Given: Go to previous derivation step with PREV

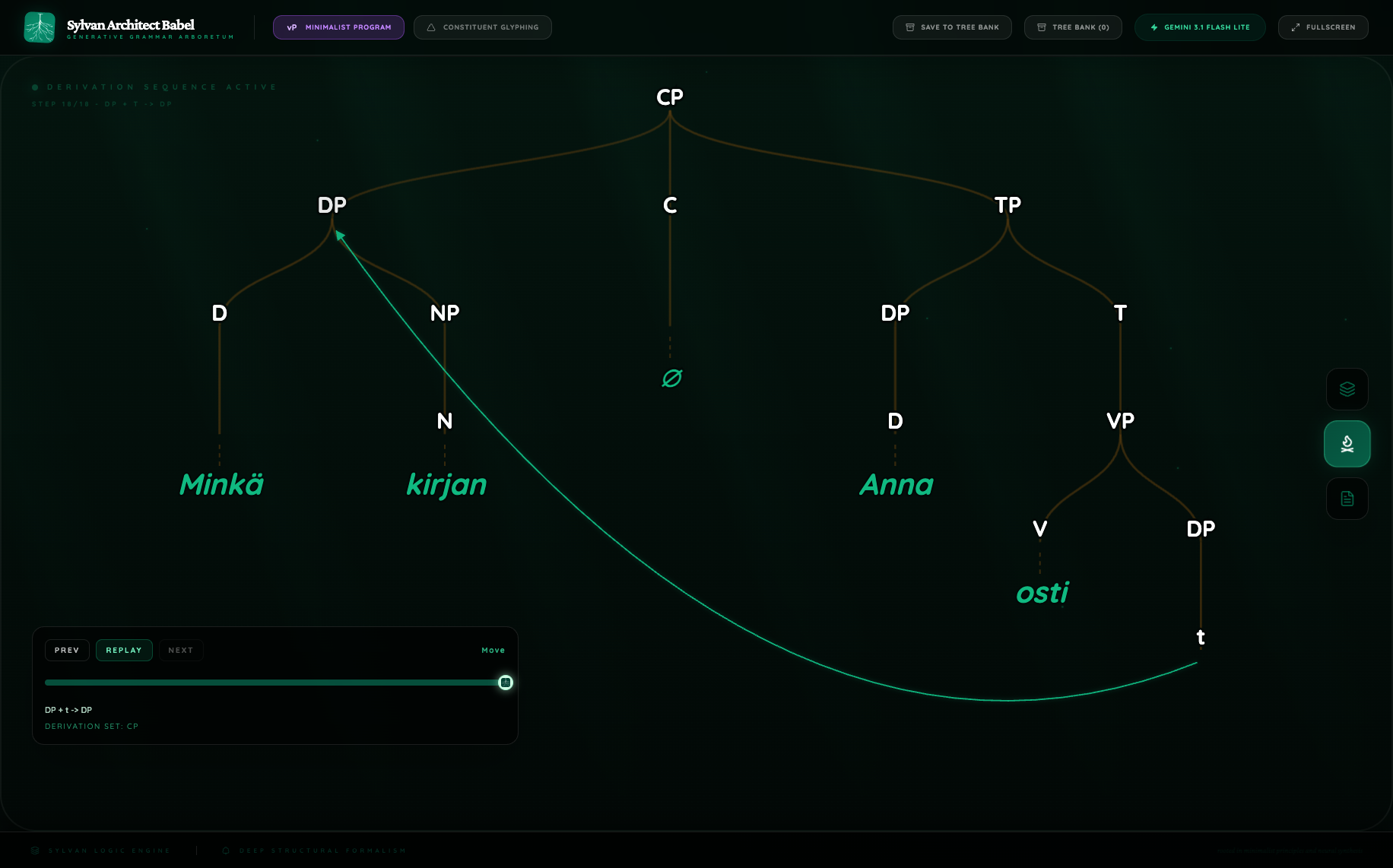Looking at the screenshot, I should pos(67,651).
